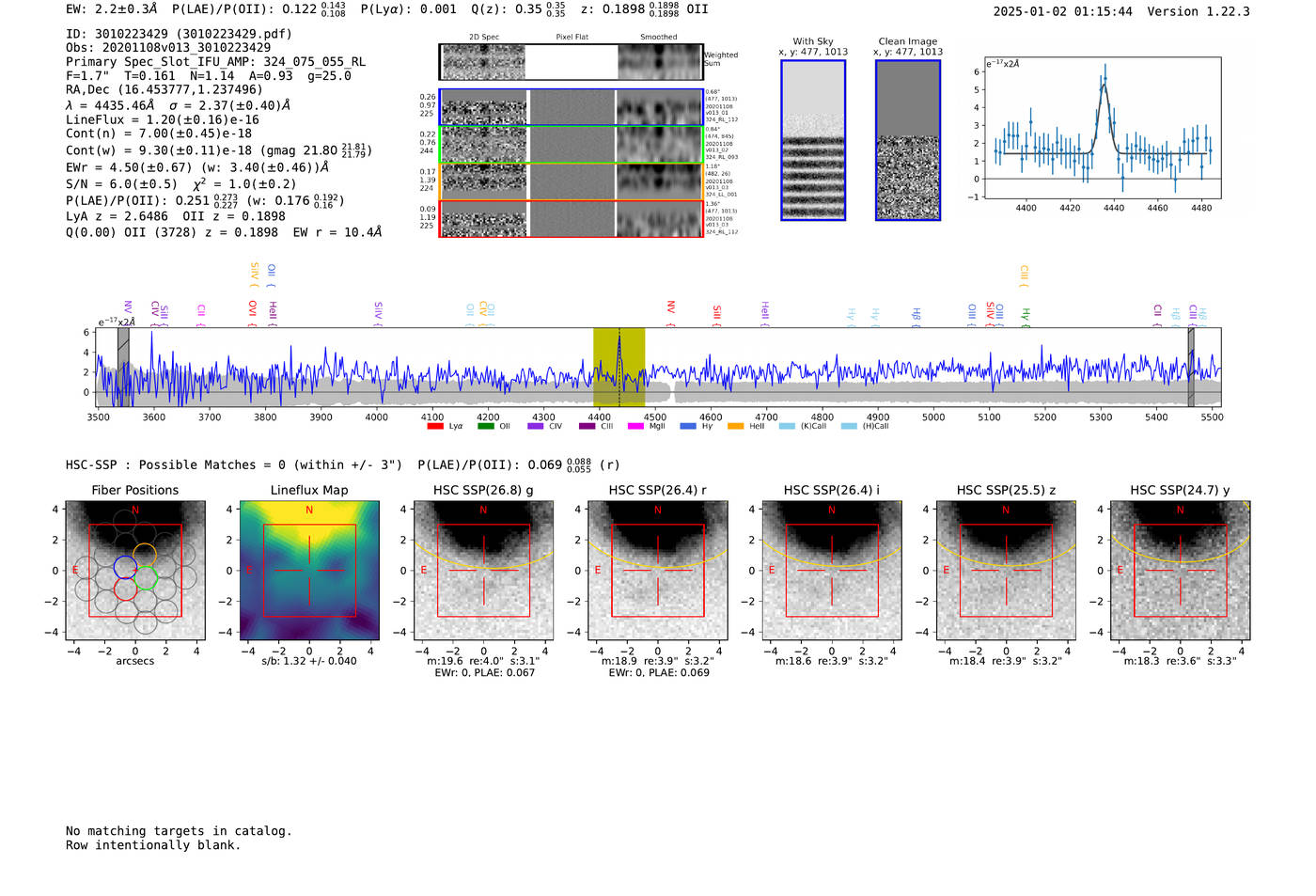Click the With Sky cutout image

pyautogui.click(x=813, y=140)
